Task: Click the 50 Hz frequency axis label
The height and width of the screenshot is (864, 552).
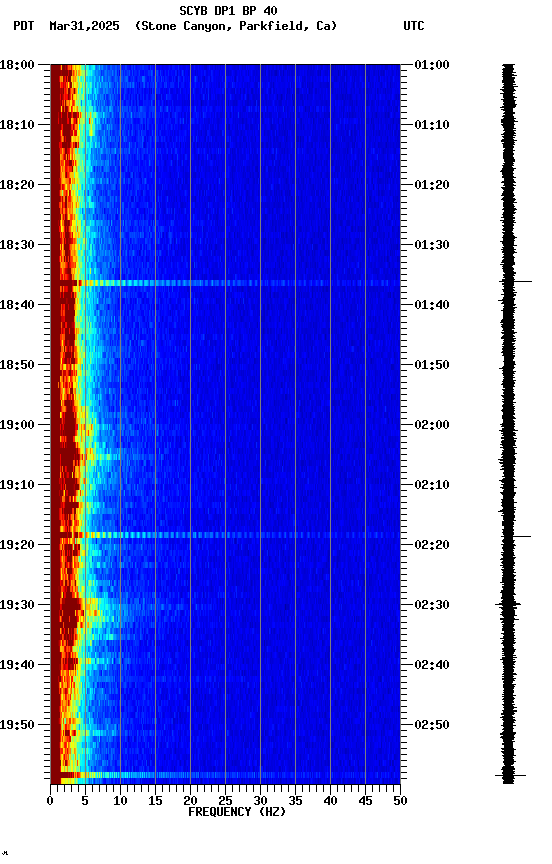Action: click(x=400, y=801)
